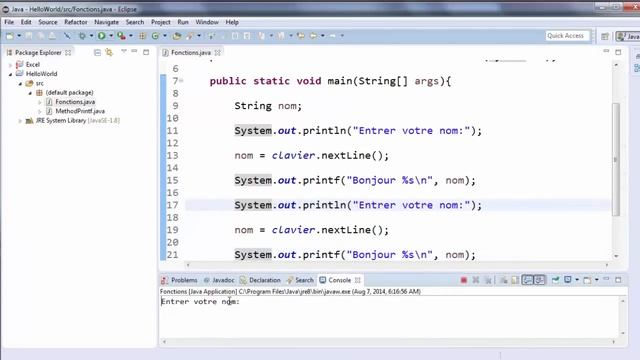Open Package Explorer View Menu triangle

tap(124, 51)
